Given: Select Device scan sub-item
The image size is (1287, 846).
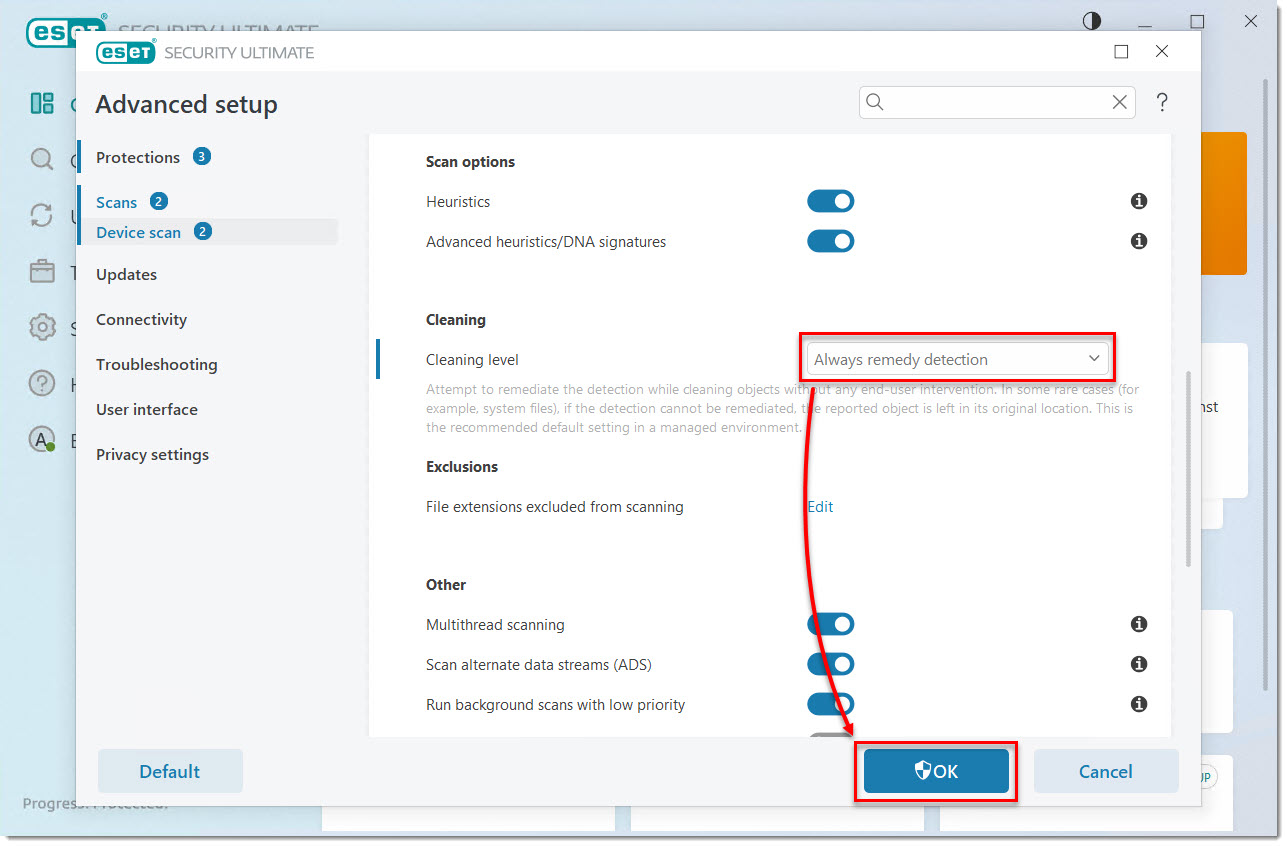Looking at the screenshot, I should [138, 232].
